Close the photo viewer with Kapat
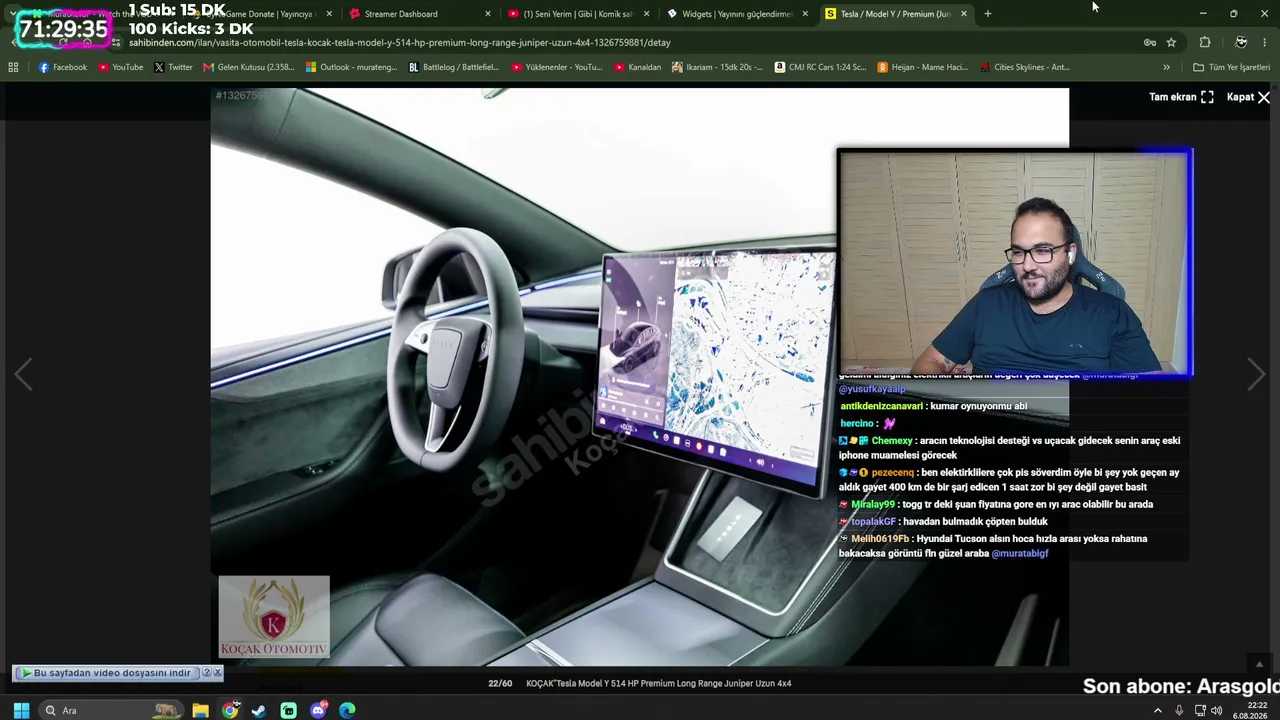The image size is (1280, 720). 1248,97
